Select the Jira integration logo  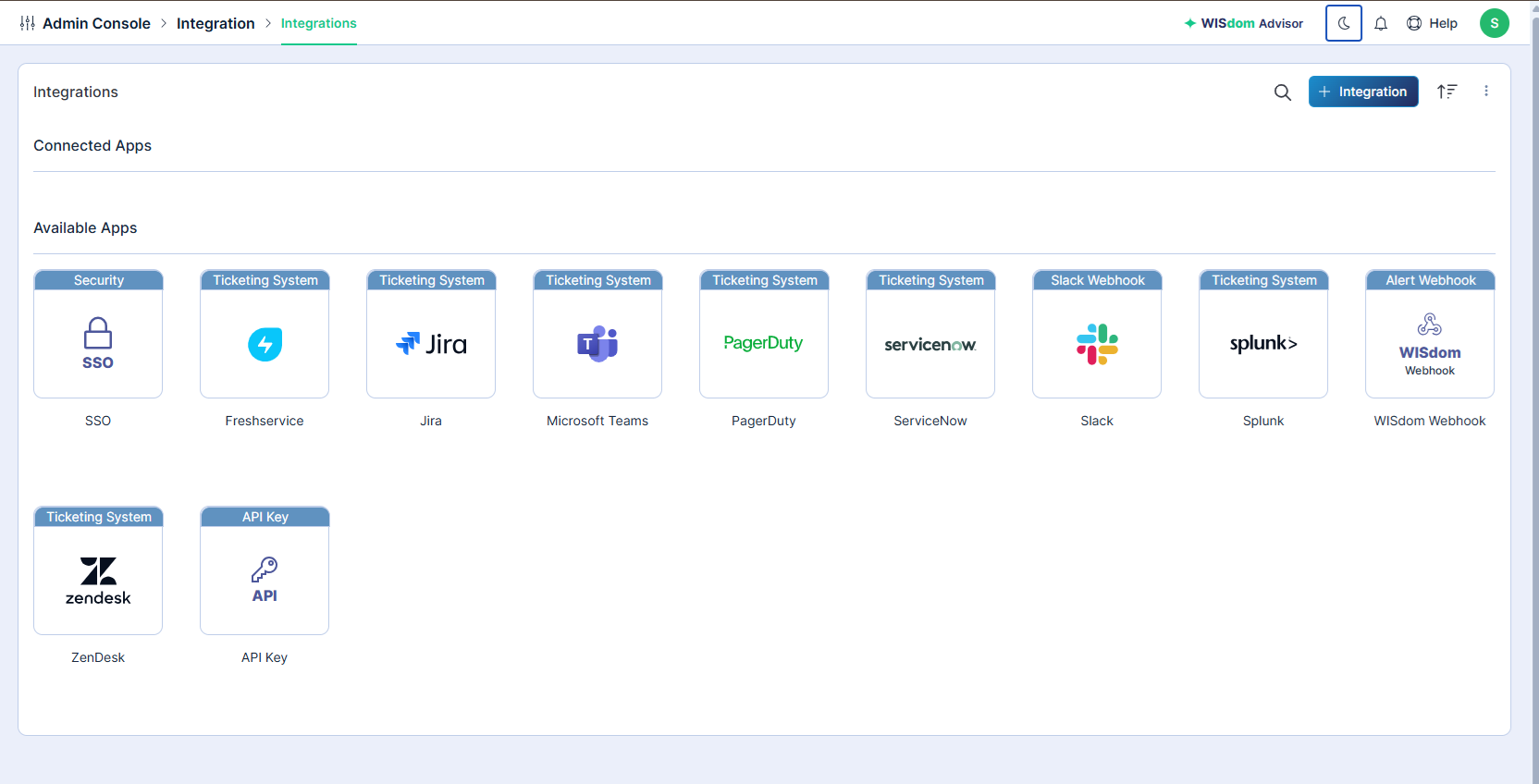point(431,344)
